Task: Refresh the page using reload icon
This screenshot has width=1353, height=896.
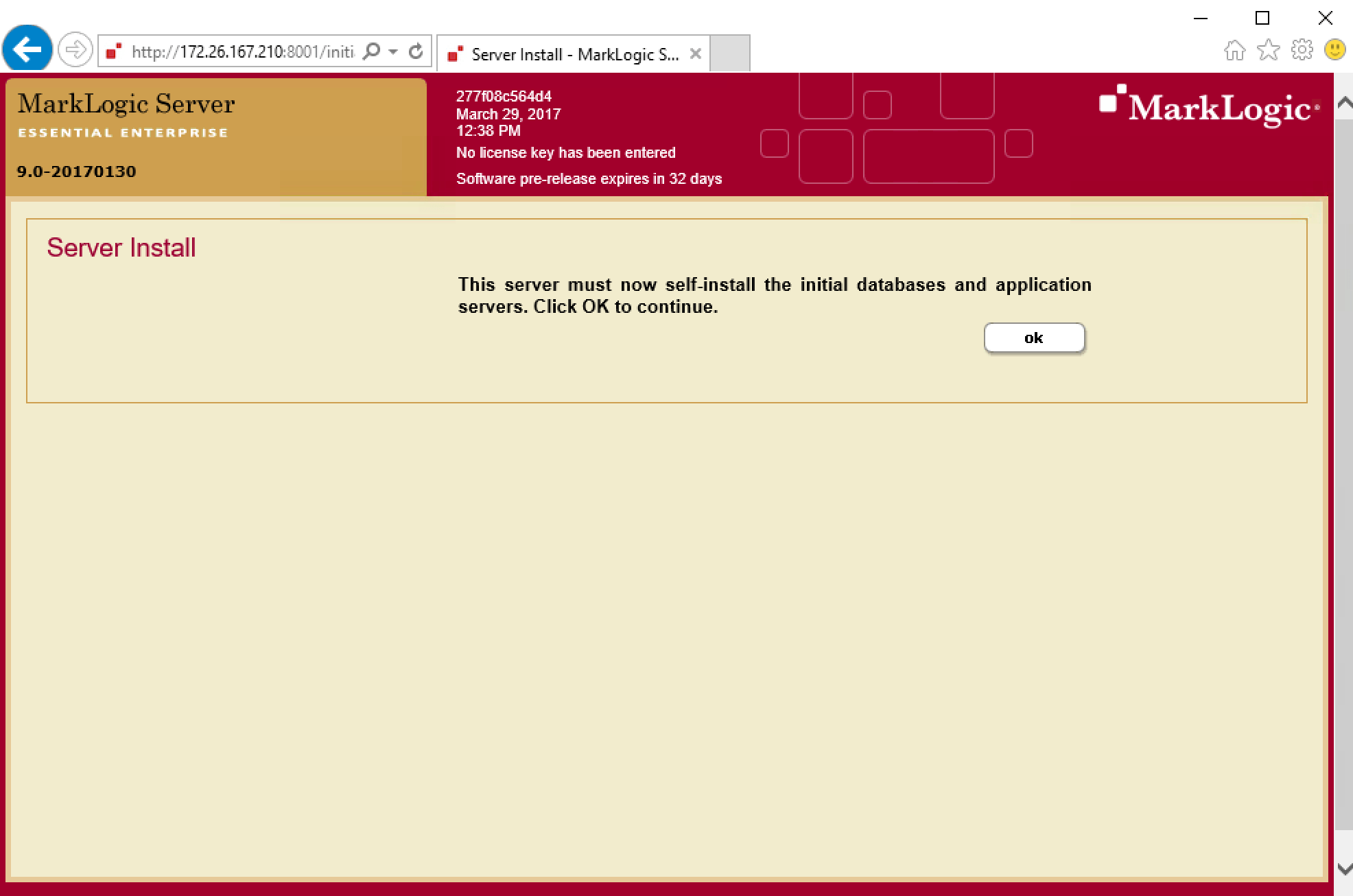Action: click(416, 51)
